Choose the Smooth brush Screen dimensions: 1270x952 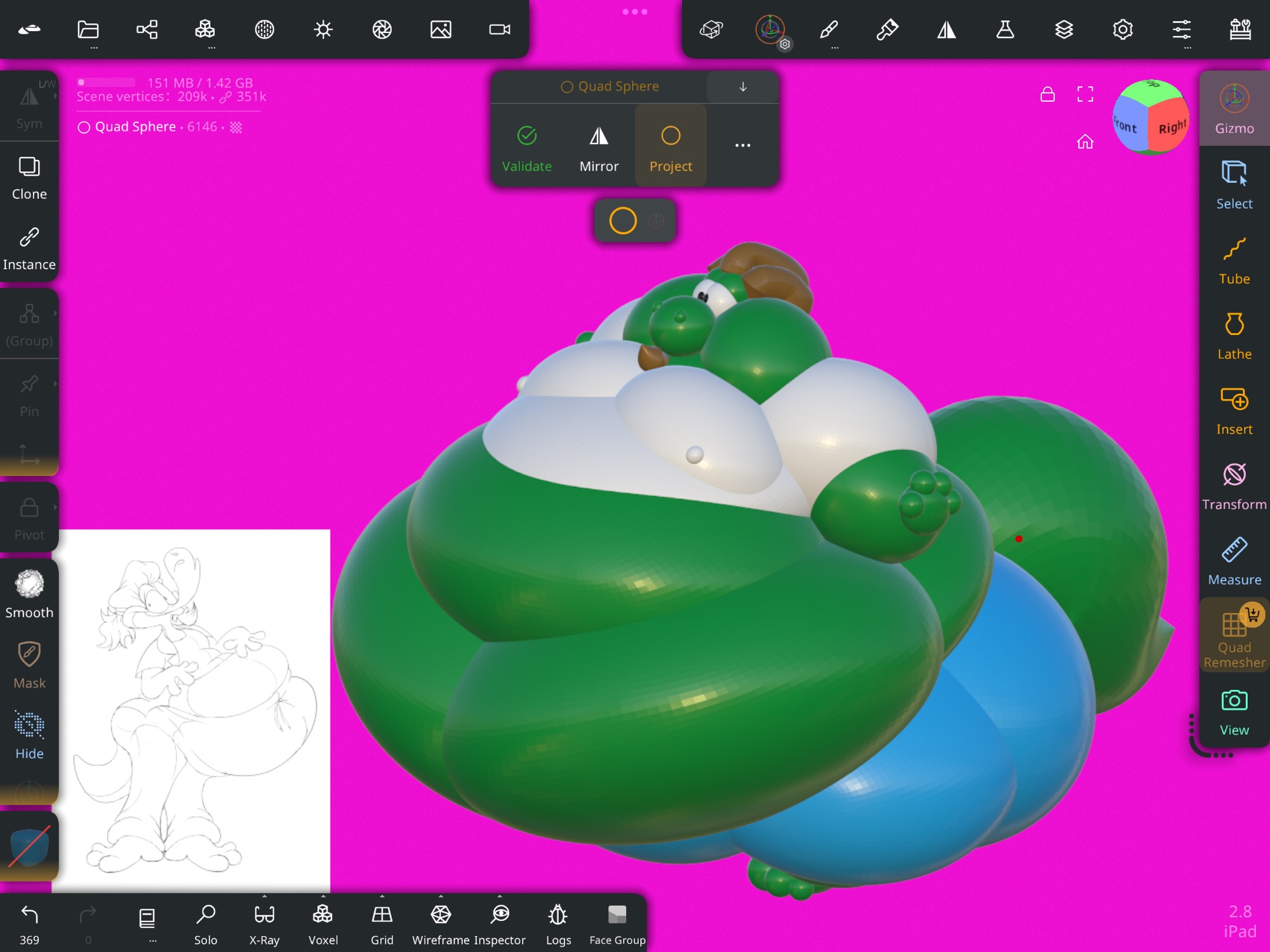pyautogui.click(x=29, y=593)
